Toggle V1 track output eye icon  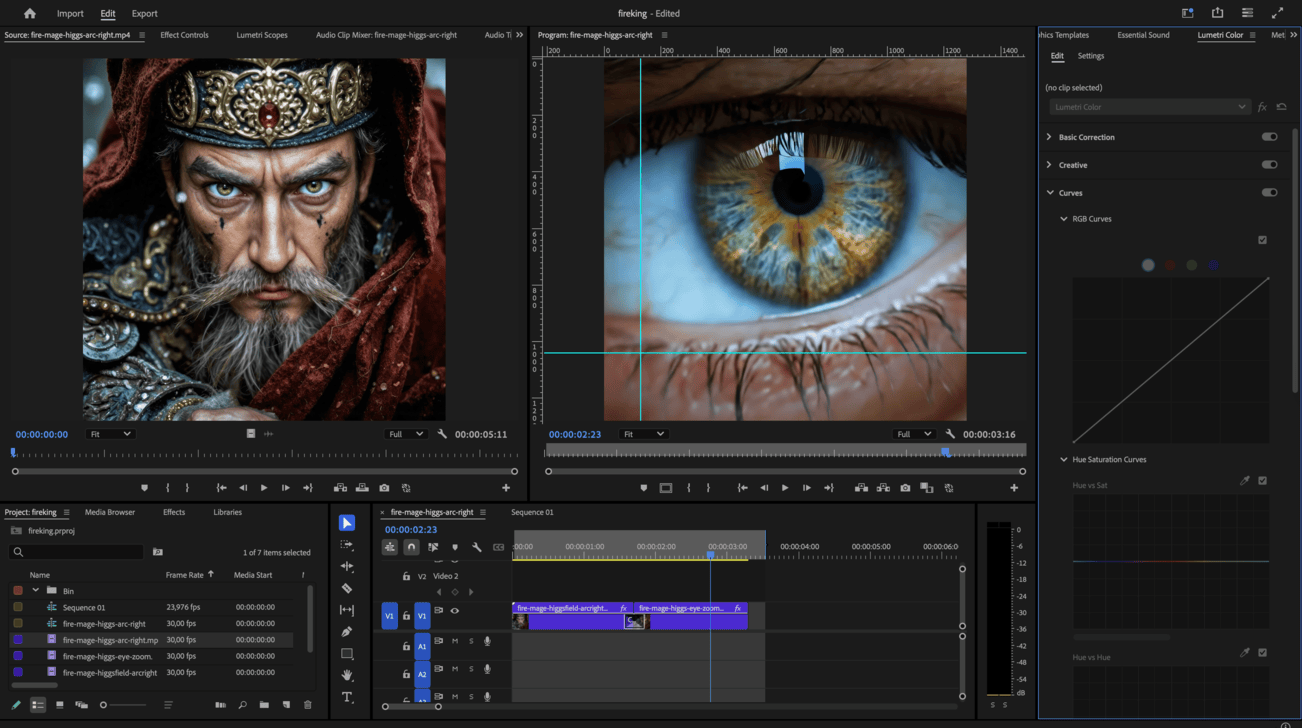(x=455, y=611)
